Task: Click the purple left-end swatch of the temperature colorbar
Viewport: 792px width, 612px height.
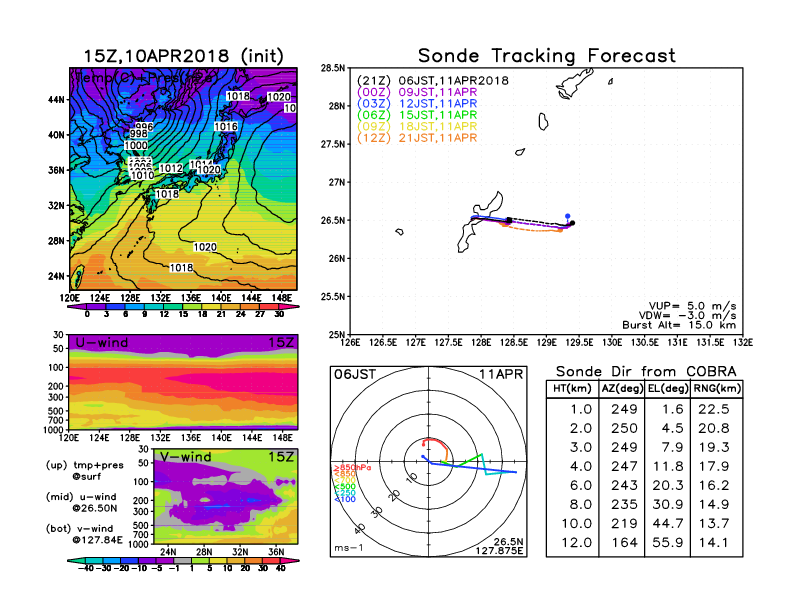Action: click(76, 307)
